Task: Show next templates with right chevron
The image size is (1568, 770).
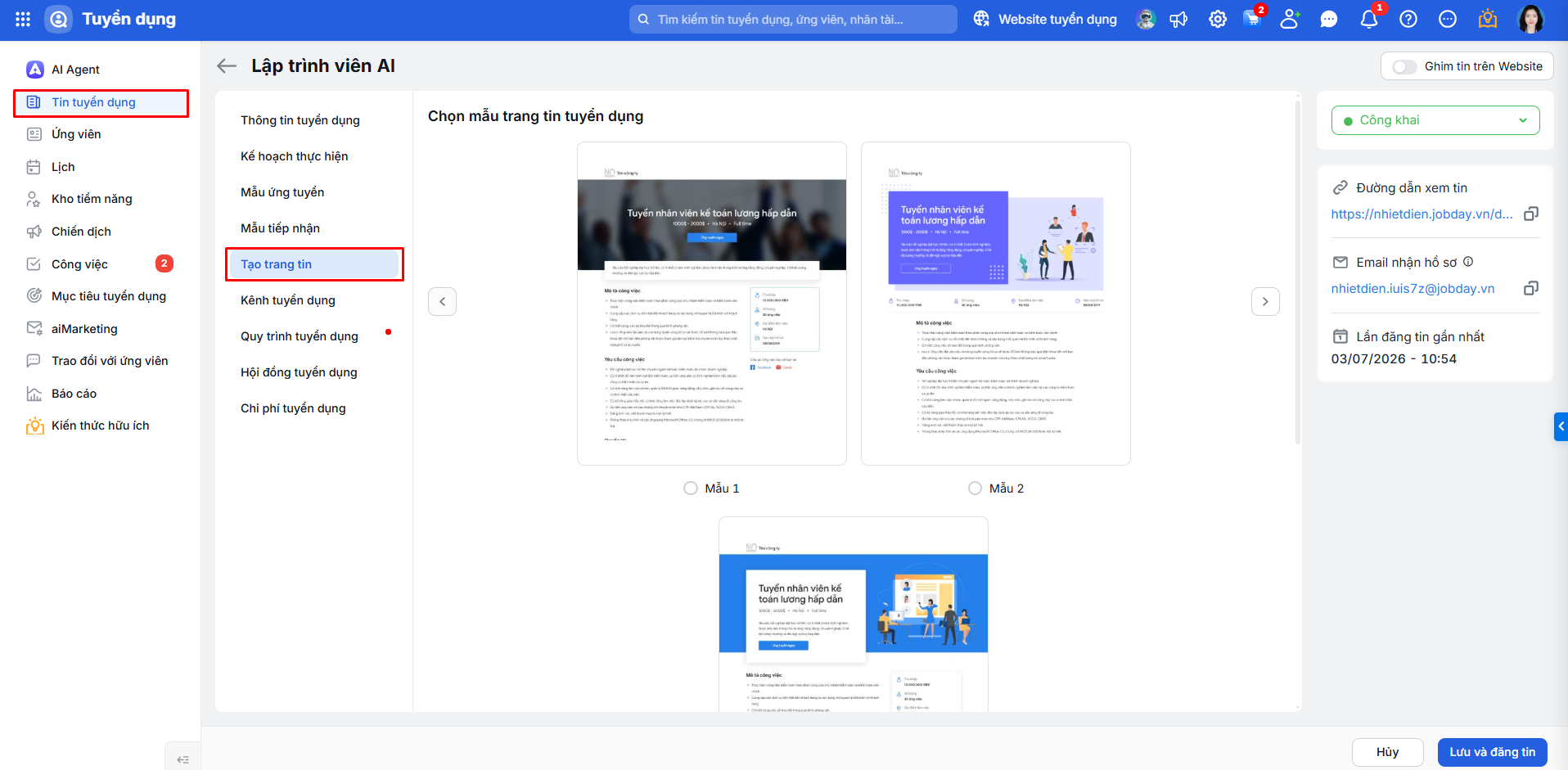Action: 1265,301
